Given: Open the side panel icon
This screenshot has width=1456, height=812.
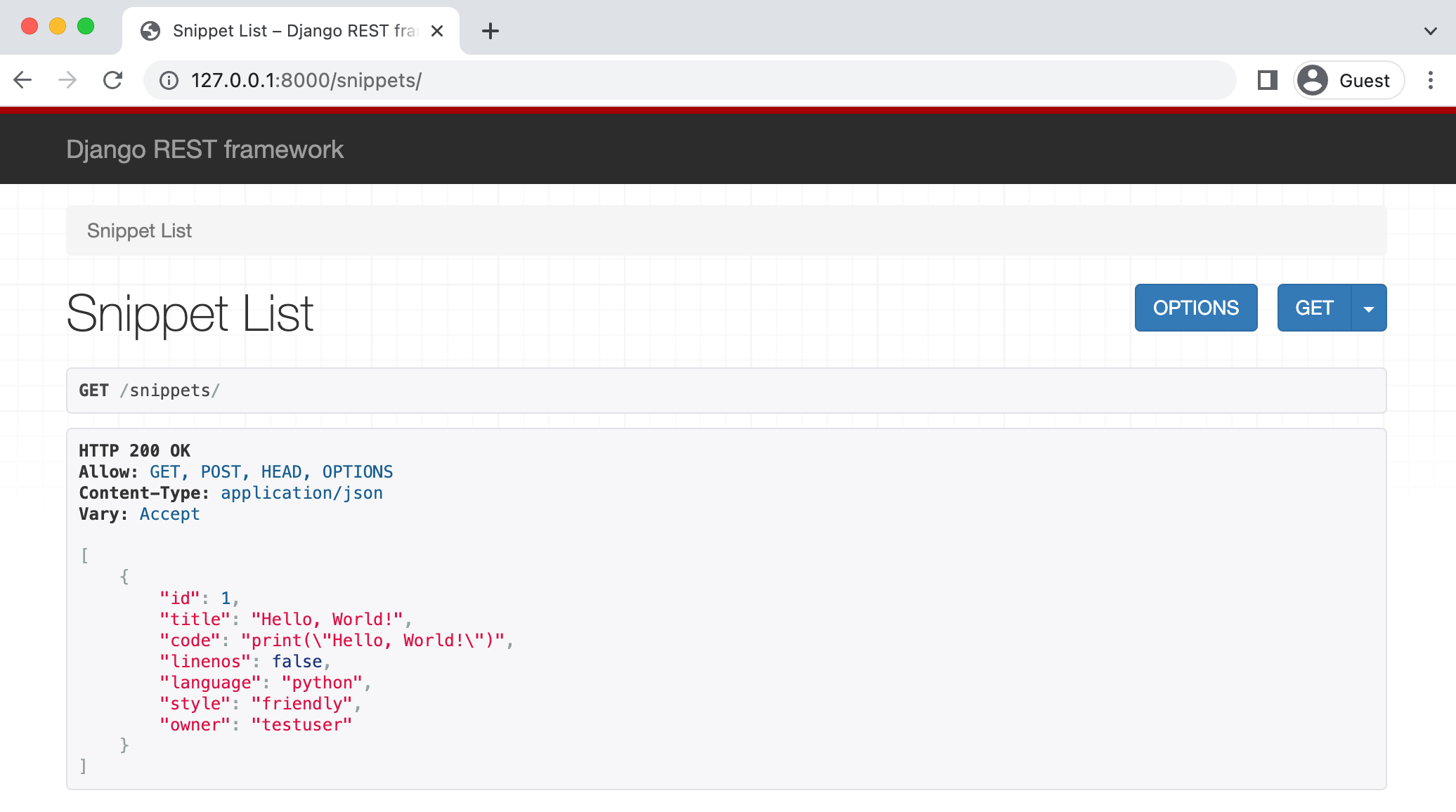Looking at the screenshot, I should [x=1267, y=80].
